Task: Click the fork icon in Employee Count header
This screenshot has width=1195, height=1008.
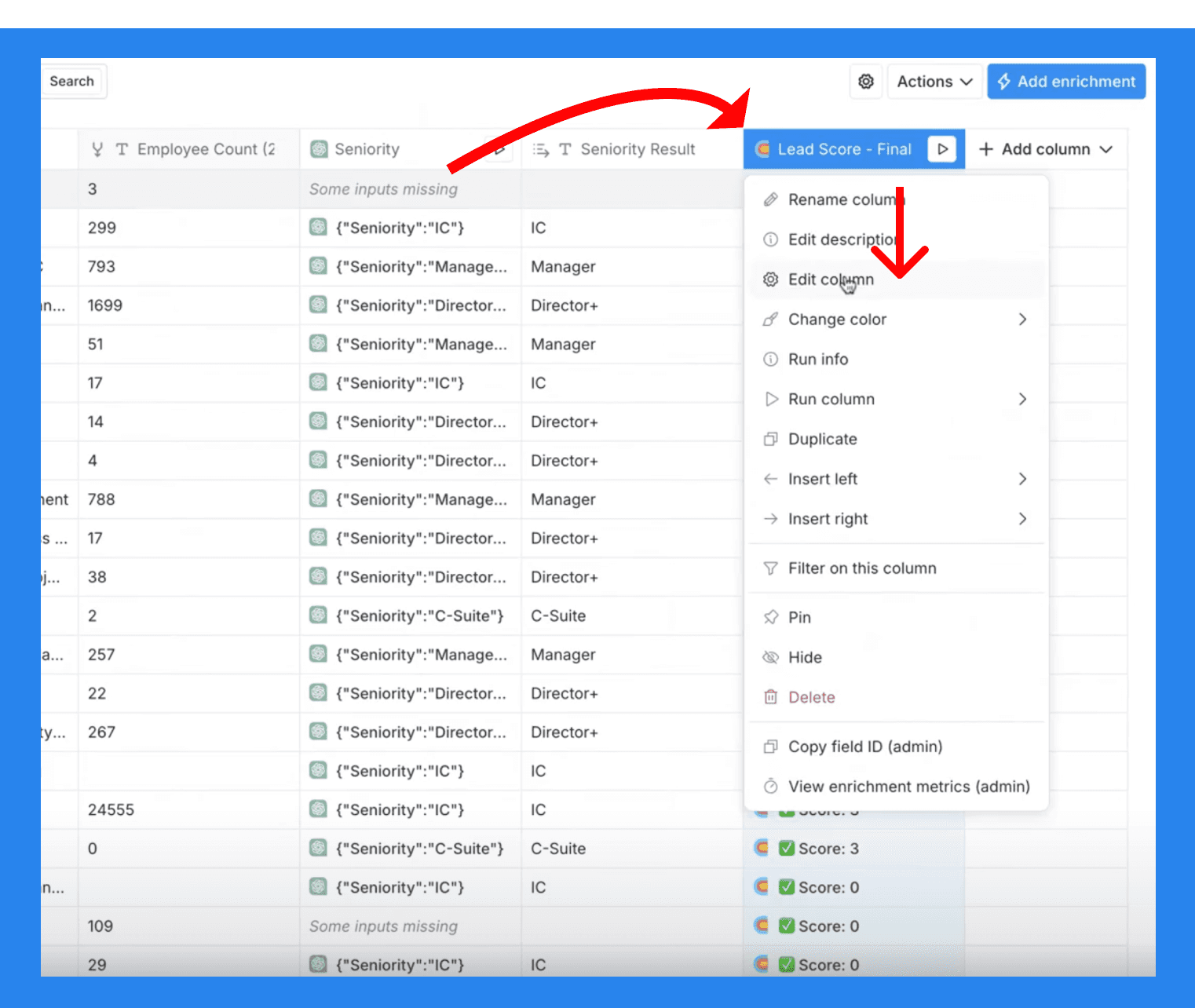Action: (x=97, y=149)
